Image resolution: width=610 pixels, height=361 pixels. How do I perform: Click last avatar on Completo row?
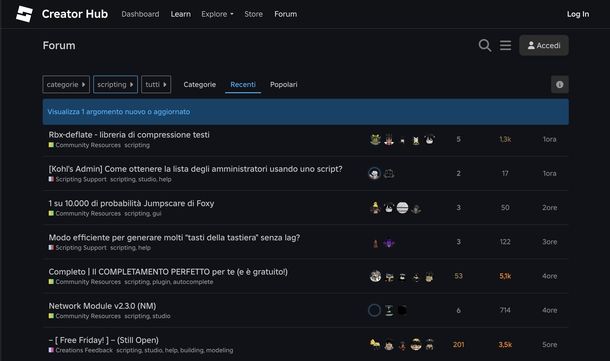coord(429,277)
